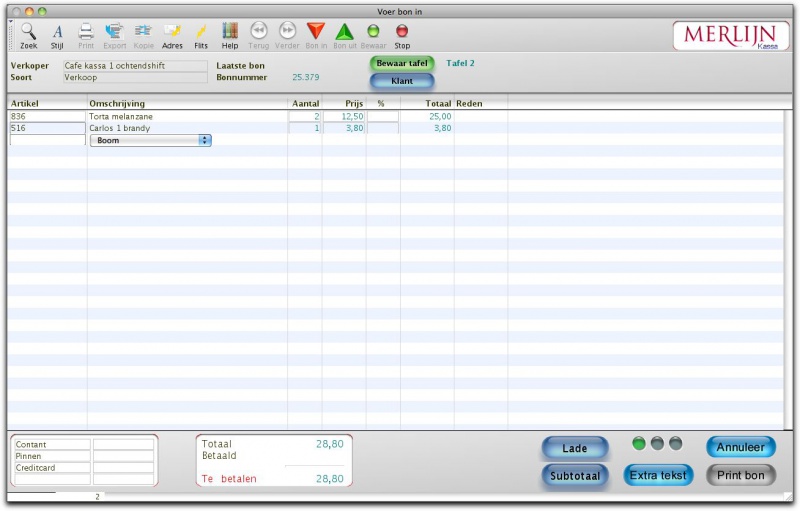Image resolution: width=800 pixels, height=511 pixels.
Task: Click the Bewaar tafel button
Action: (402, 63)
